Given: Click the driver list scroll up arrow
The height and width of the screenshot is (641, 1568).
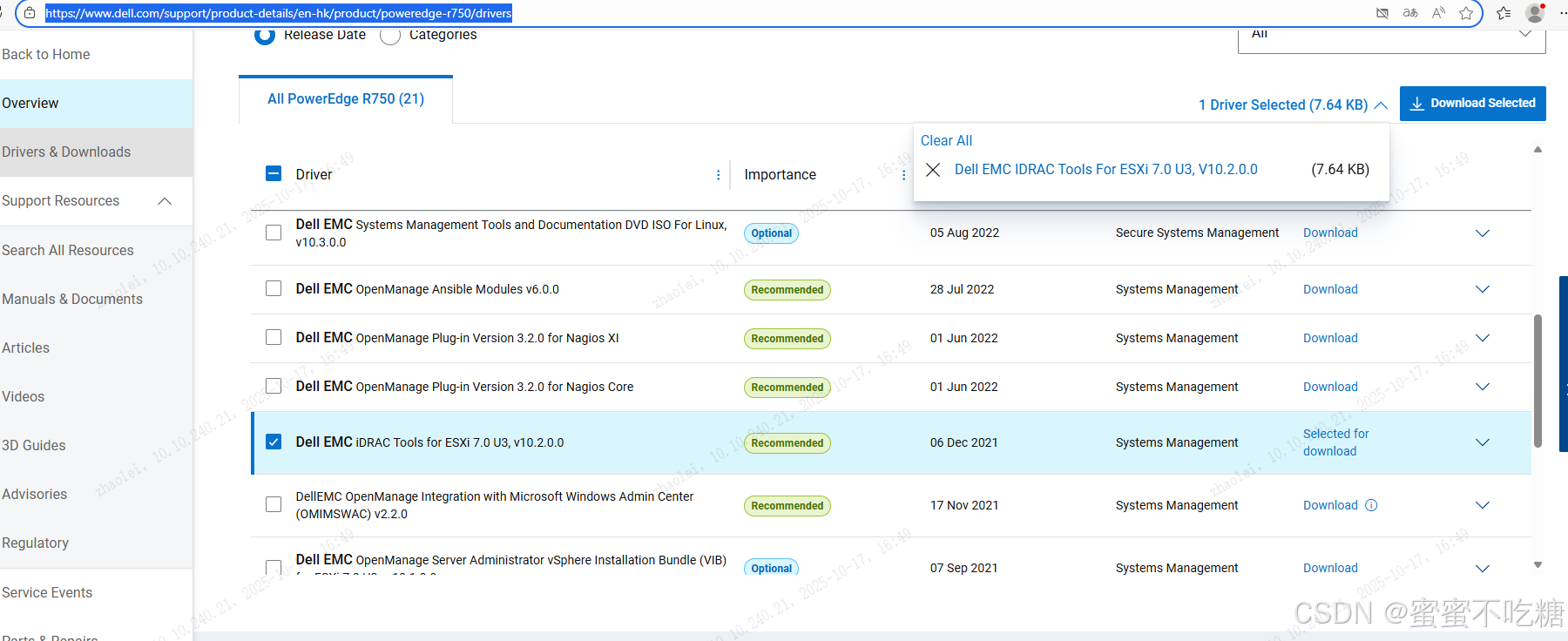Looking at the screenshot, I should pyautogui.click(x=1538, y=150).
